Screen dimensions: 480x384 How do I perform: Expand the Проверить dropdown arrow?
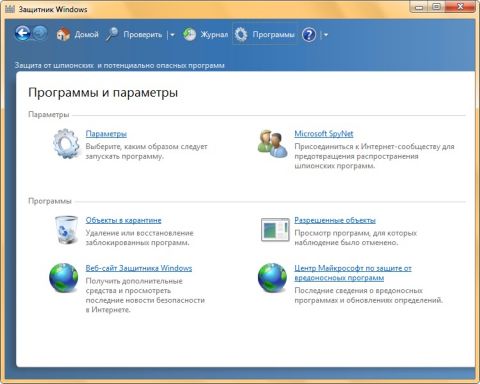(x=172, y=35)
